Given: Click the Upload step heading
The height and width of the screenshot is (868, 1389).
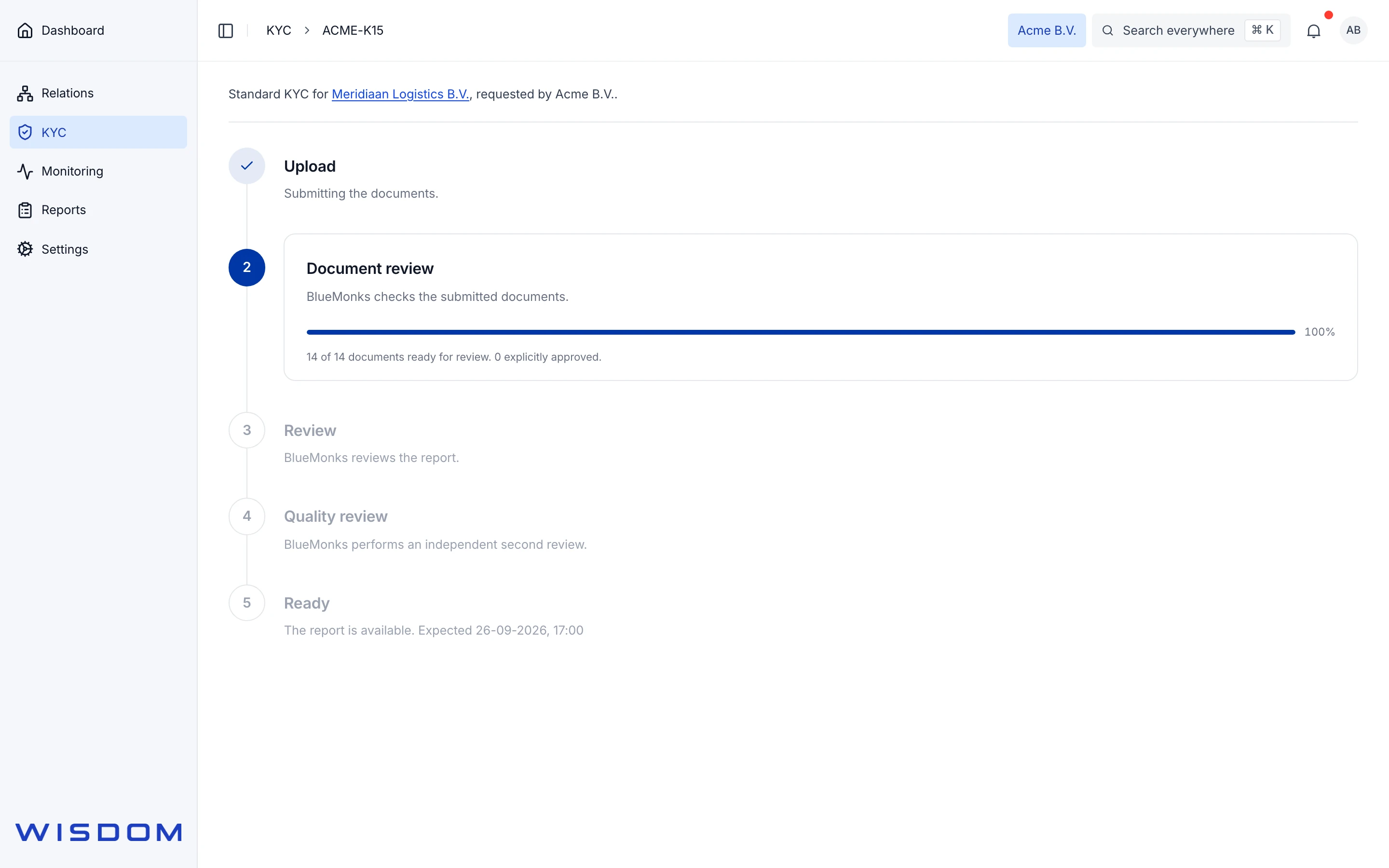Looking at the screenshot, I should [310, 166].
